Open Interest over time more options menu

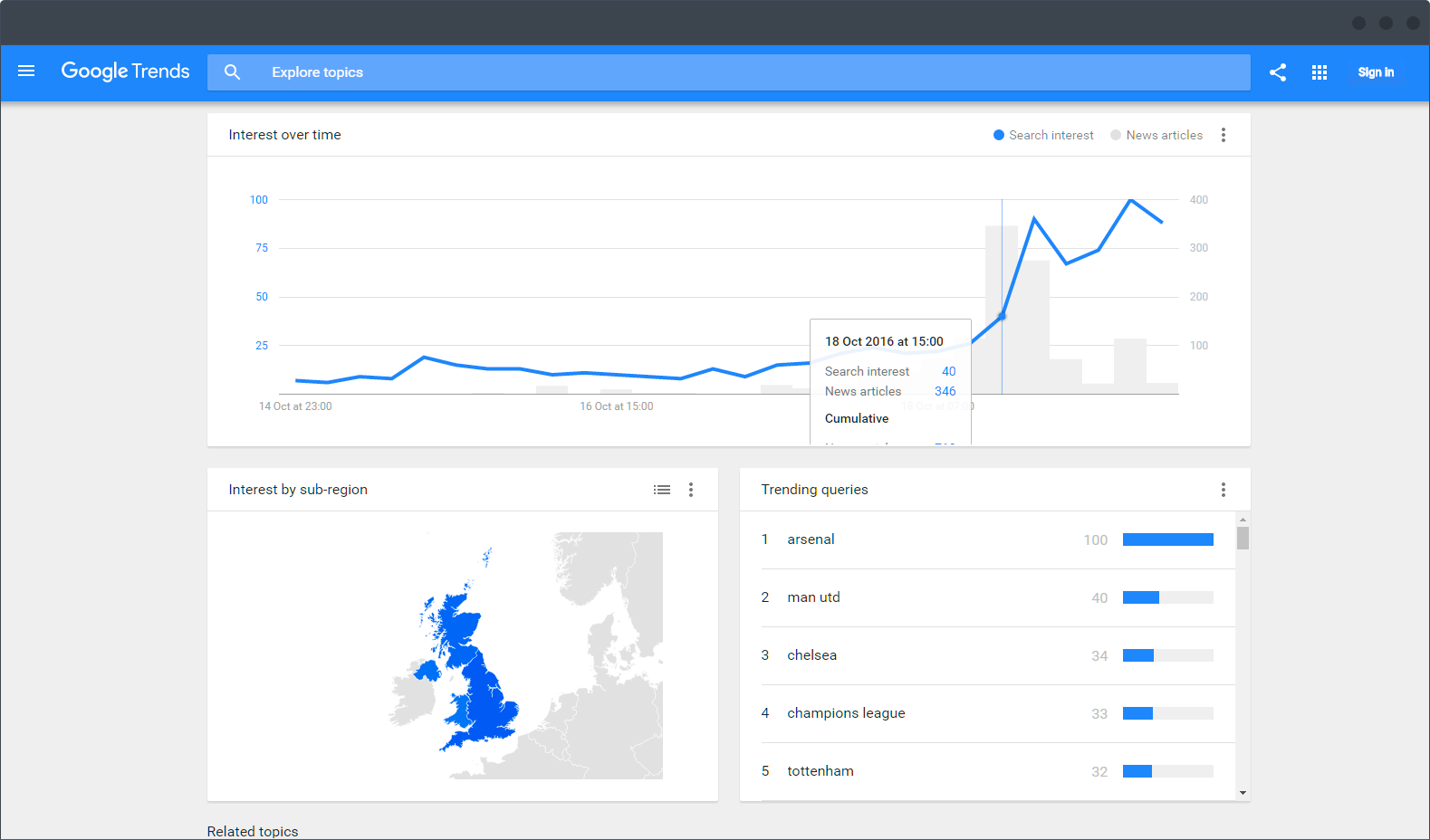coord(1224,135)
